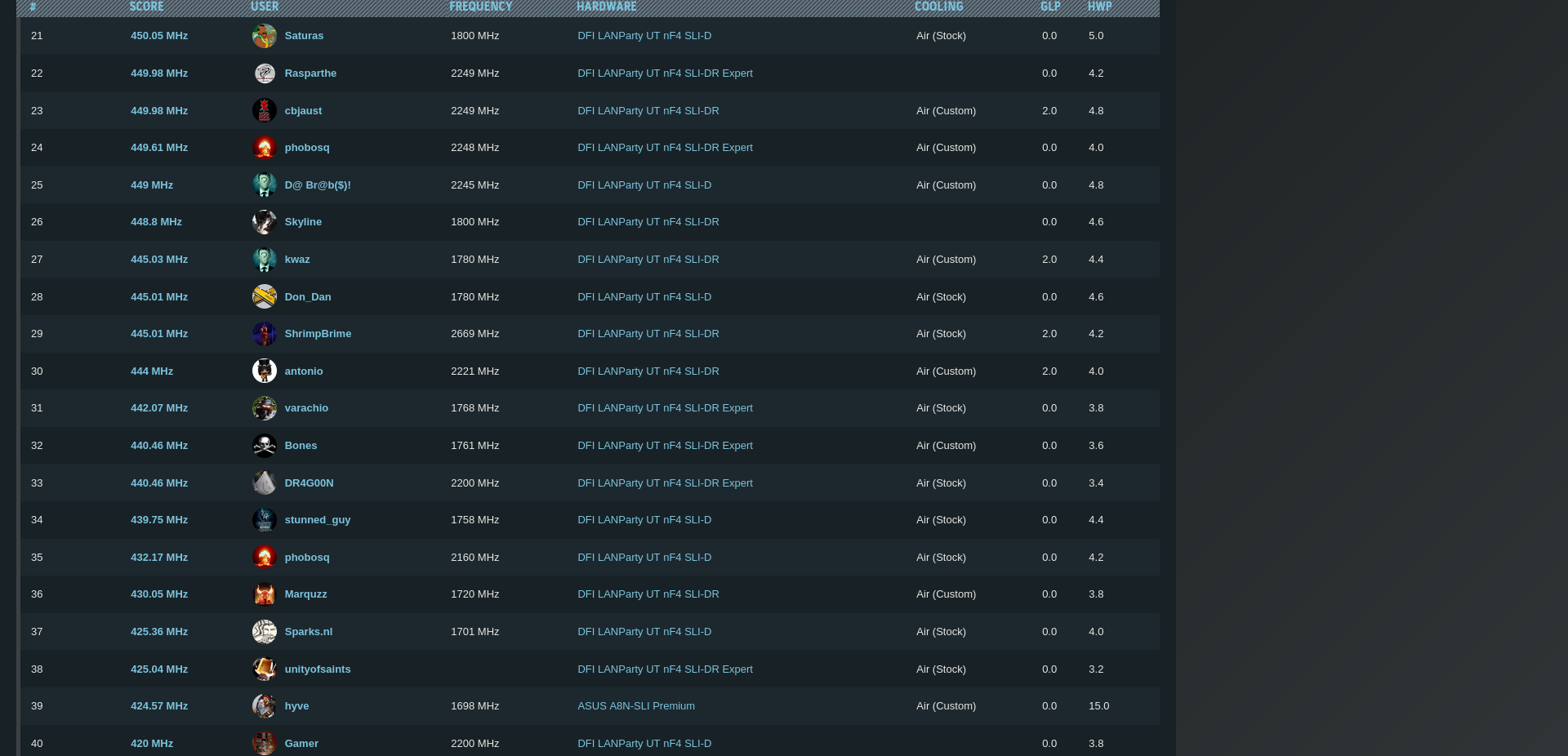Open cbjaust username link
Image resolution: width=1568 pixels, height=756 pixels.
[x=303, y=111]
